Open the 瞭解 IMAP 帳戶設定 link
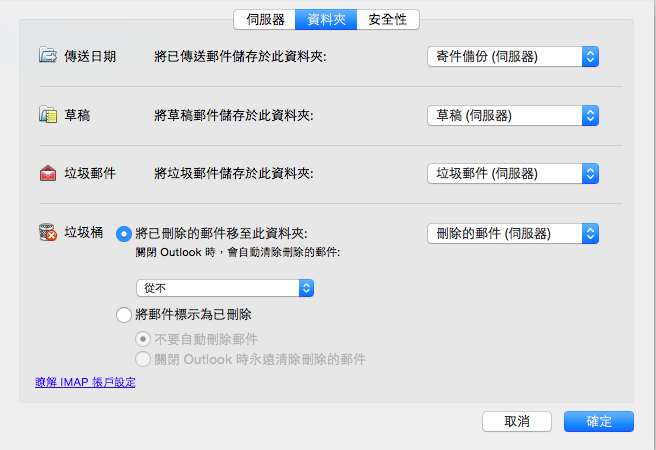 [x=85, y=382]
